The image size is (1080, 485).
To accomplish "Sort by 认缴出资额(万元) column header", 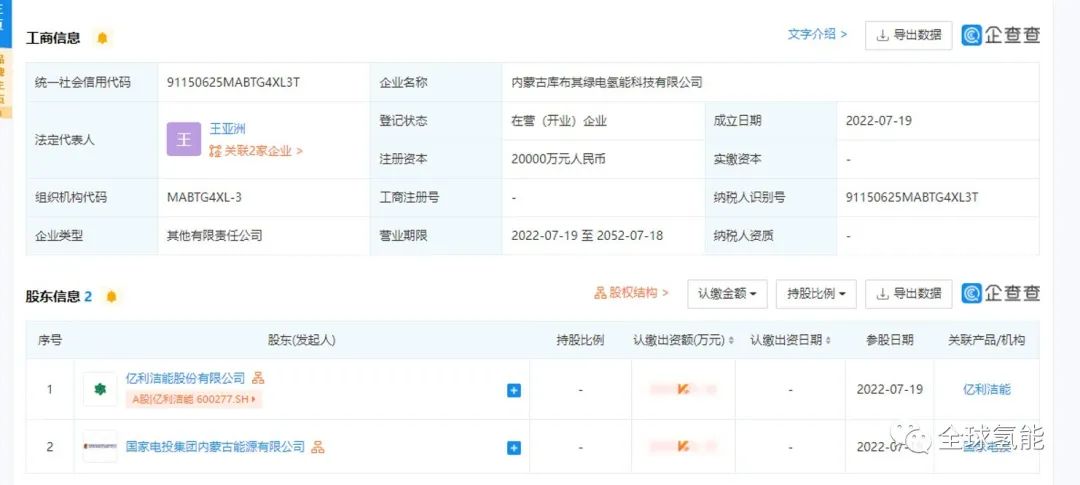I will click(x=683, y=340).
